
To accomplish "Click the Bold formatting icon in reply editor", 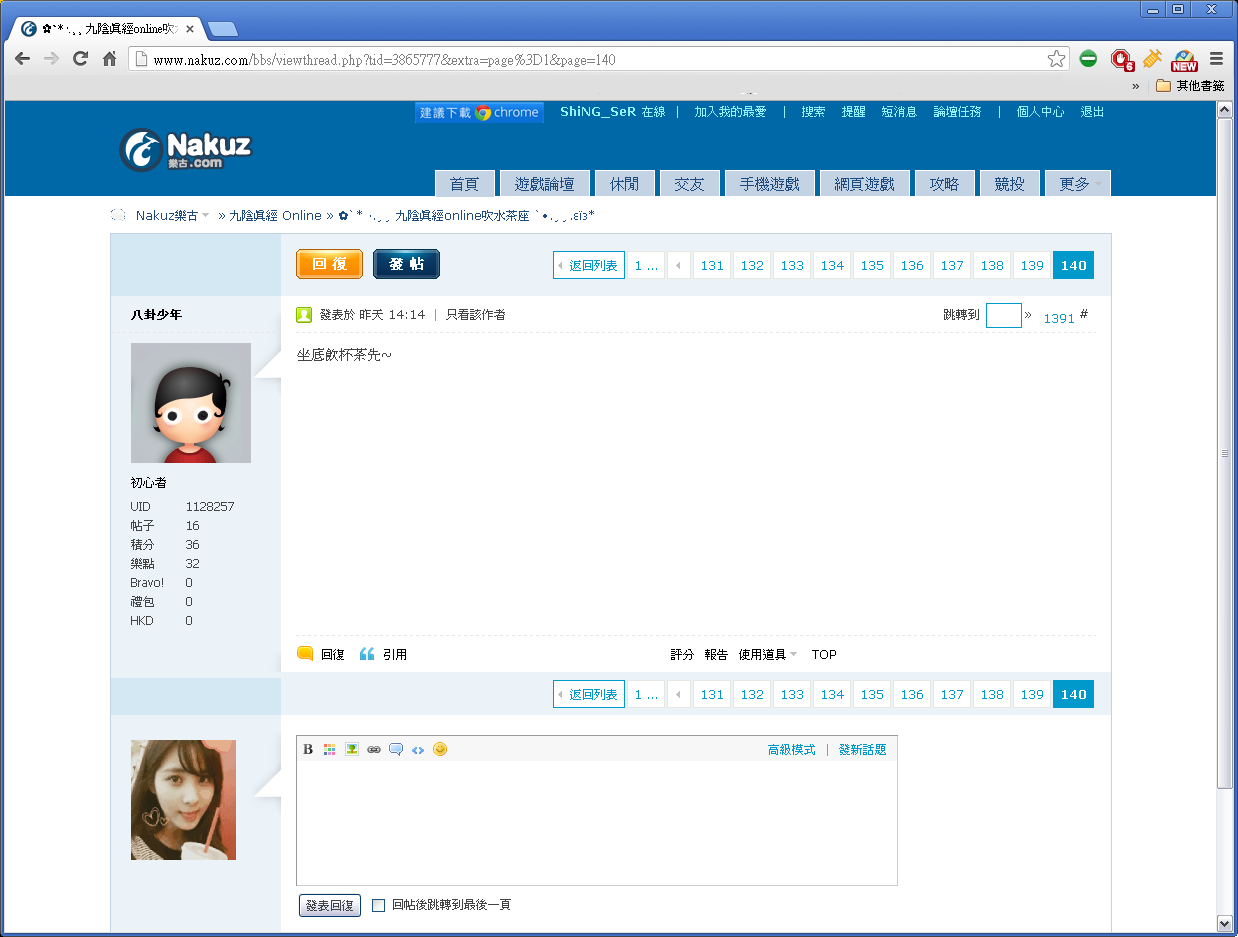I will click(308, 749).
